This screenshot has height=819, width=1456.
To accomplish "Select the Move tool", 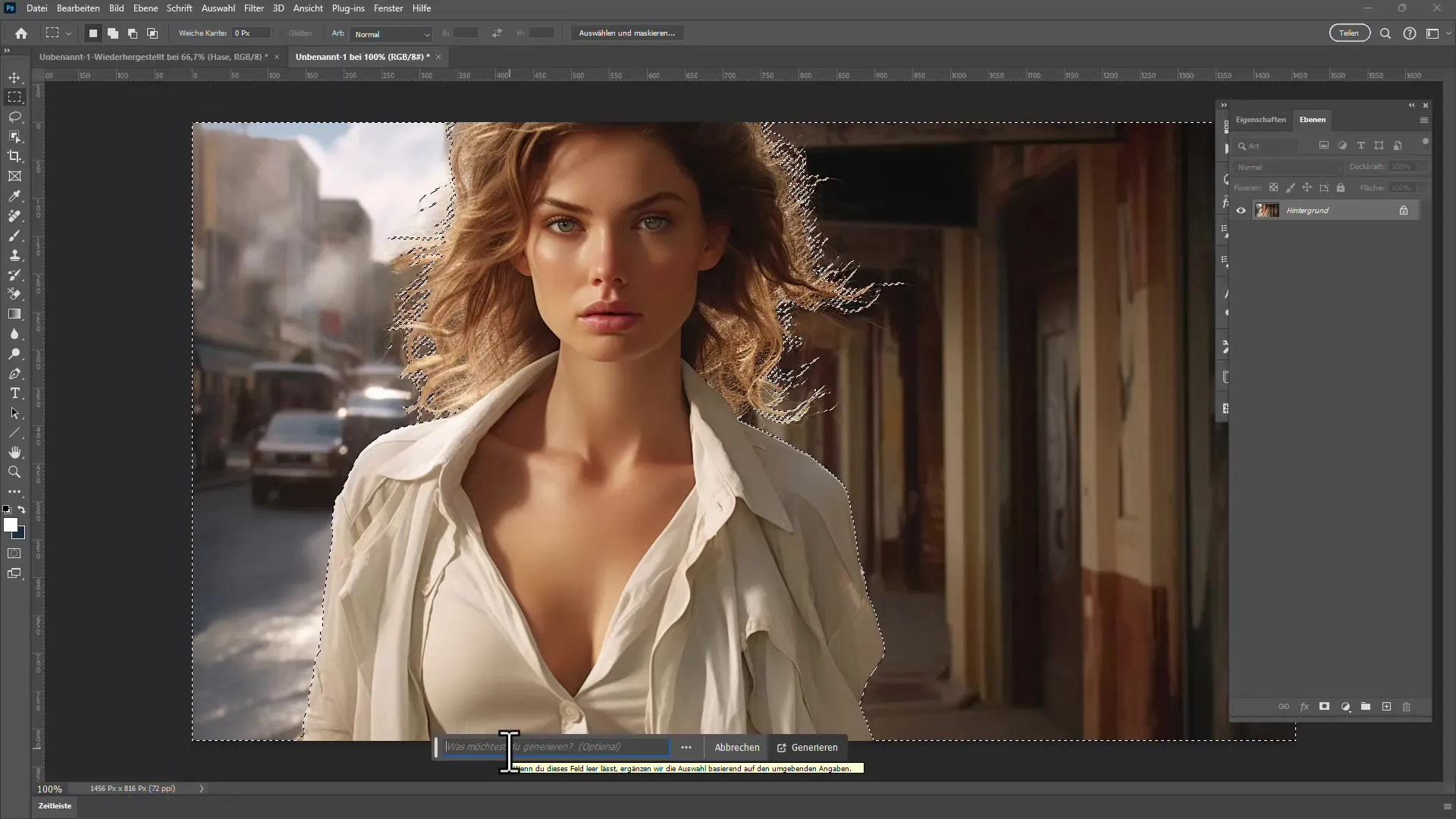I will [x=14, y=77].
